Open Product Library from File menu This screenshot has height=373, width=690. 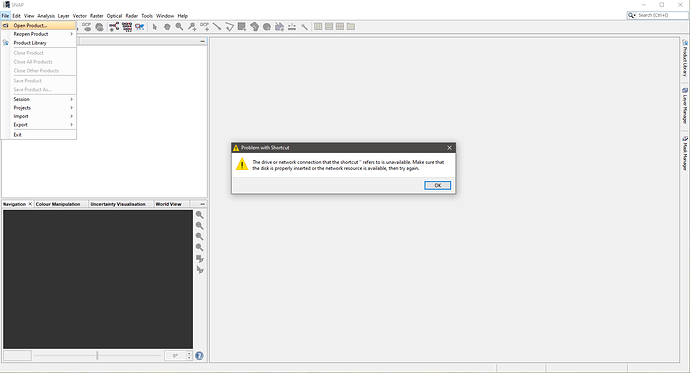tap(39, 43)
